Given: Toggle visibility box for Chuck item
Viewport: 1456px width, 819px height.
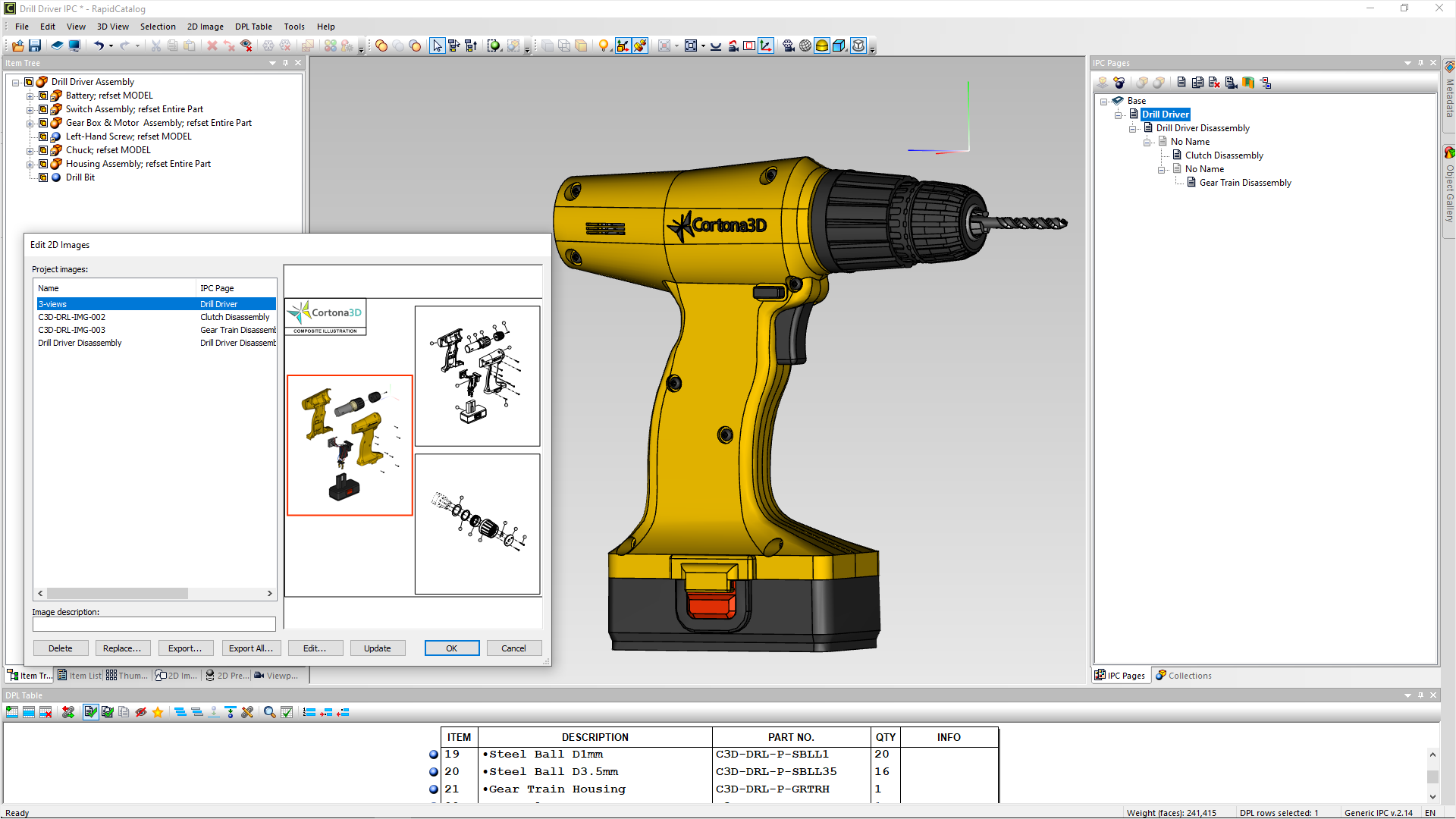Looking at the screenshot, I should [43, 150].
